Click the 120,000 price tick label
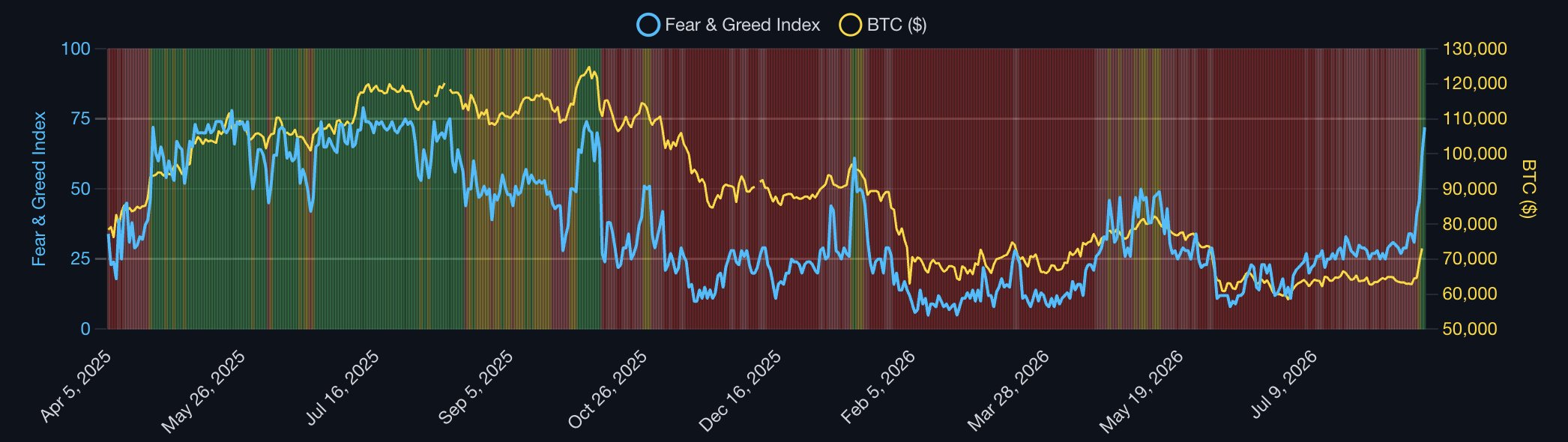 (x=1475, y=83)
